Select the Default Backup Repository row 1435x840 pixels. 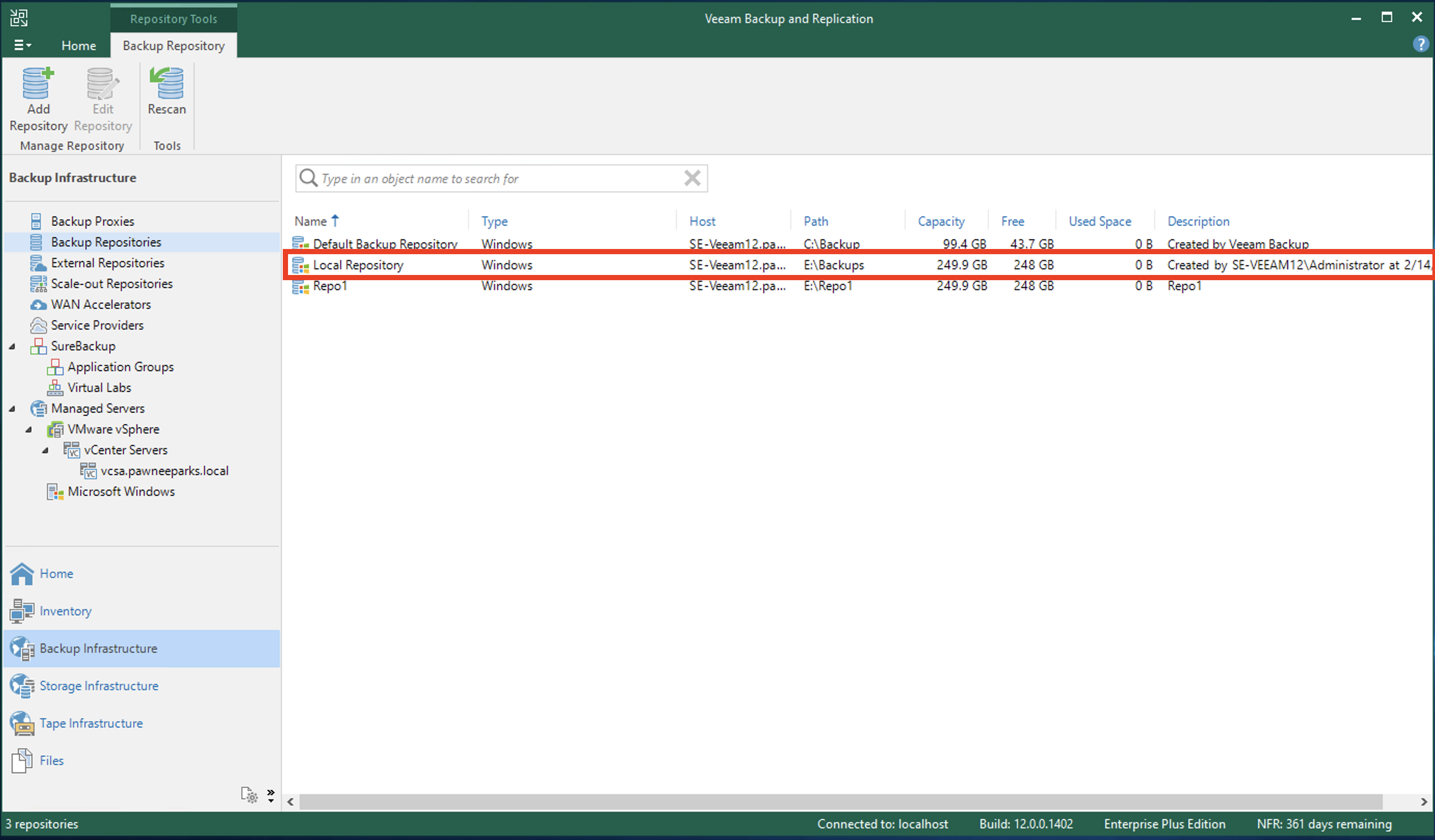(x=857, y=243)
